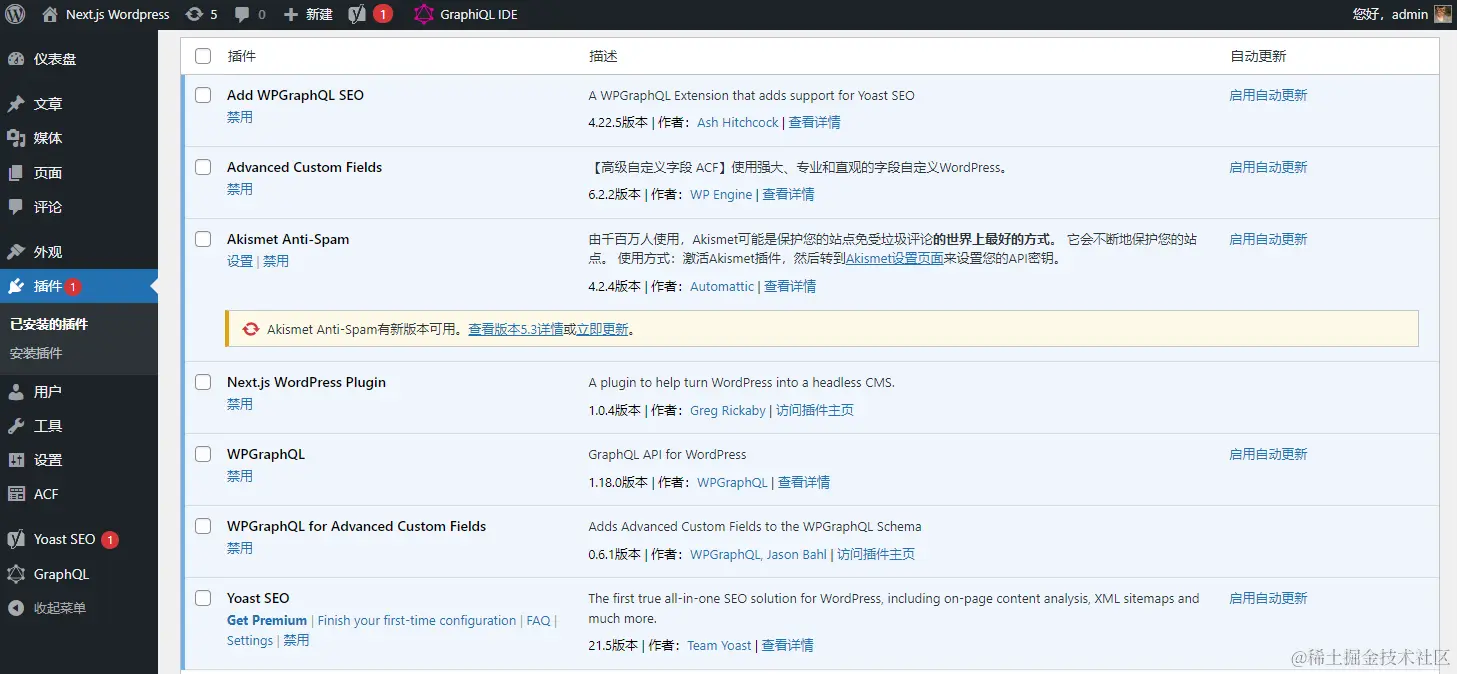Open WP Engine author link for Advanced Custom Fields
This screenshot has width=1457, height=674.
pyautogui.click(x=721, y=194)
